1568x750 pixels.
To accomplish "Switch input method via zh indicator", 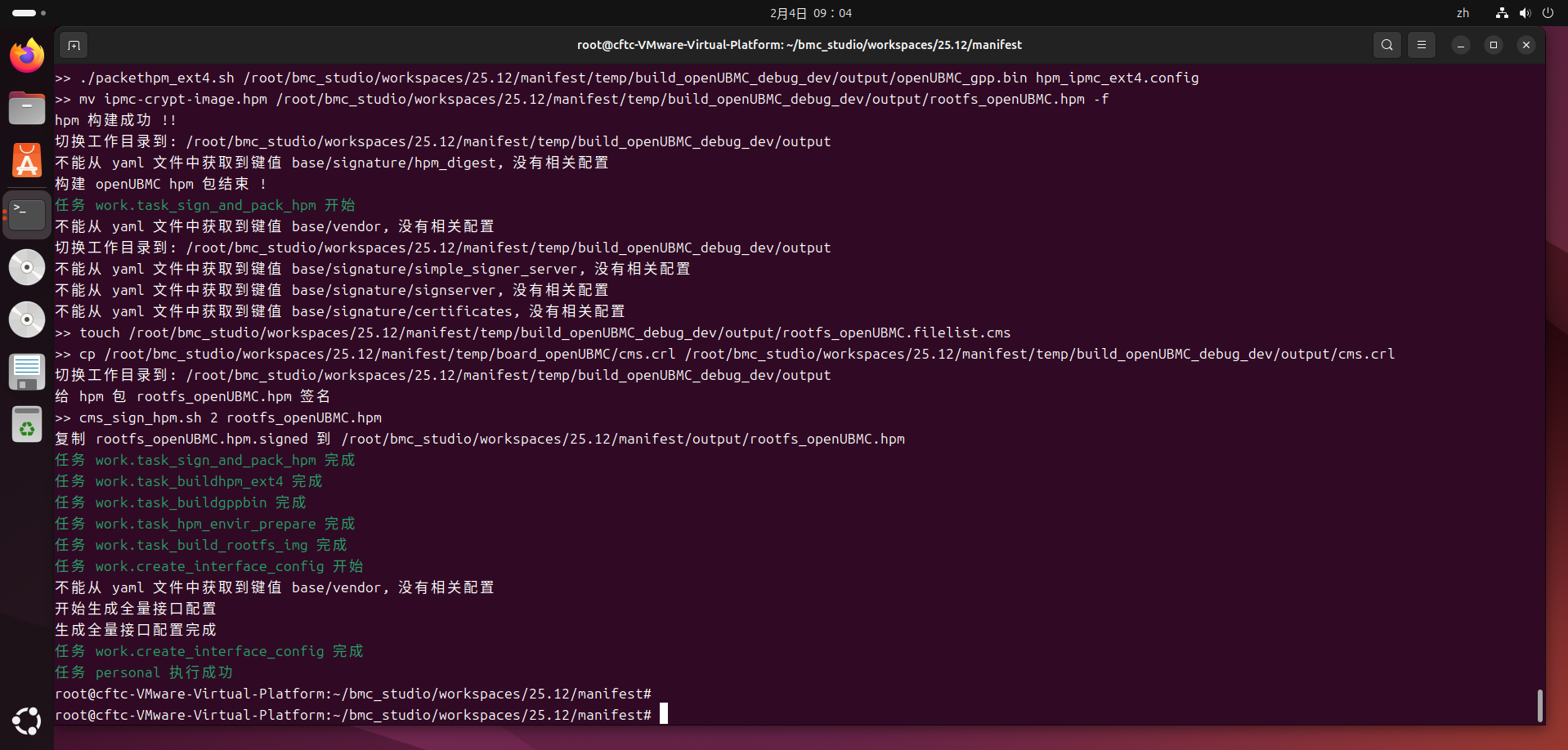I will pos(1463,13).
